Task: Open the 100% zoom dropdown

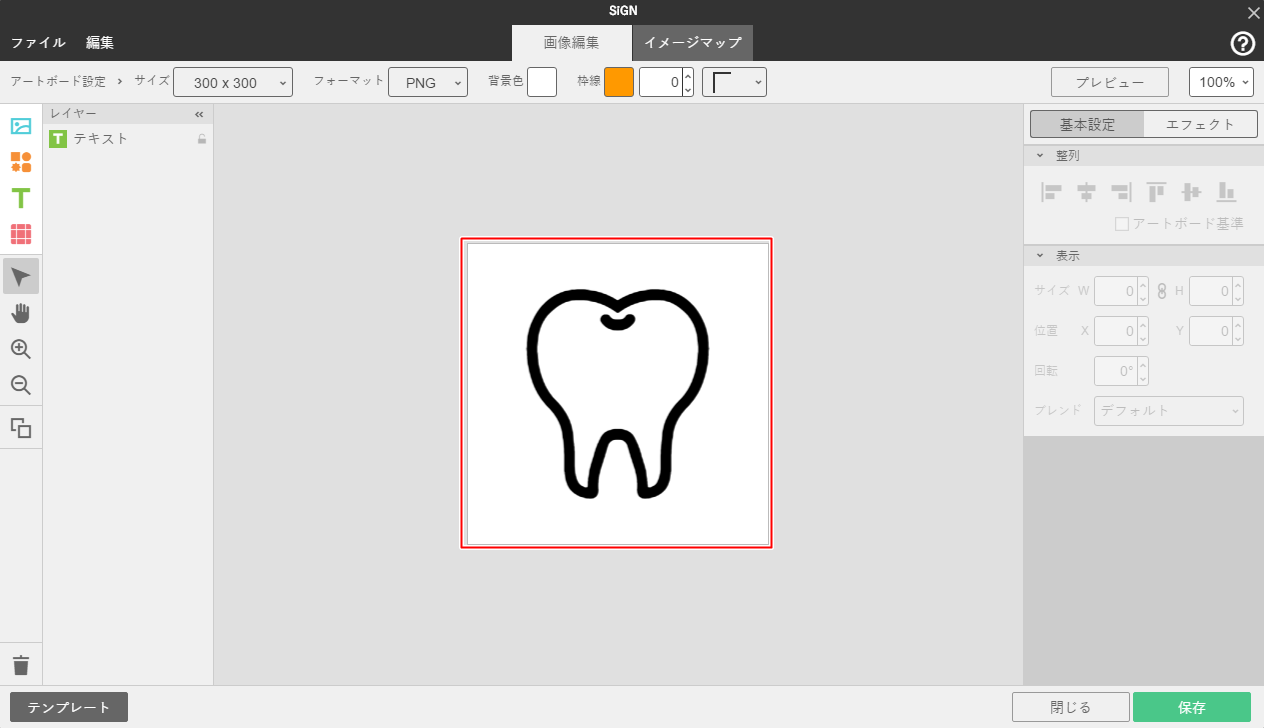Action: click(1221, 82)
